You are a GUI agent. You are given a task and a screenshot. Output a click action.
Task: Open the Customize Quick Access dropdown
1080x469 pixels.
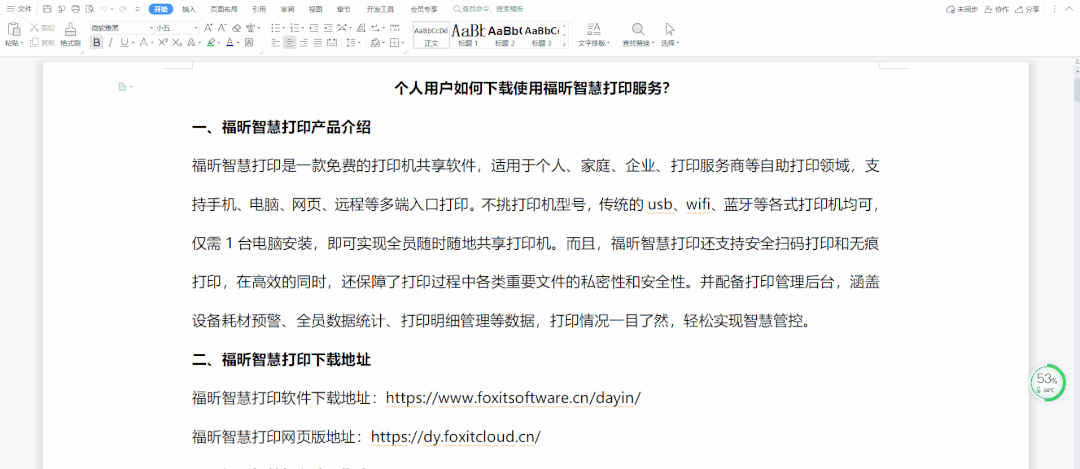pos(137,9)
